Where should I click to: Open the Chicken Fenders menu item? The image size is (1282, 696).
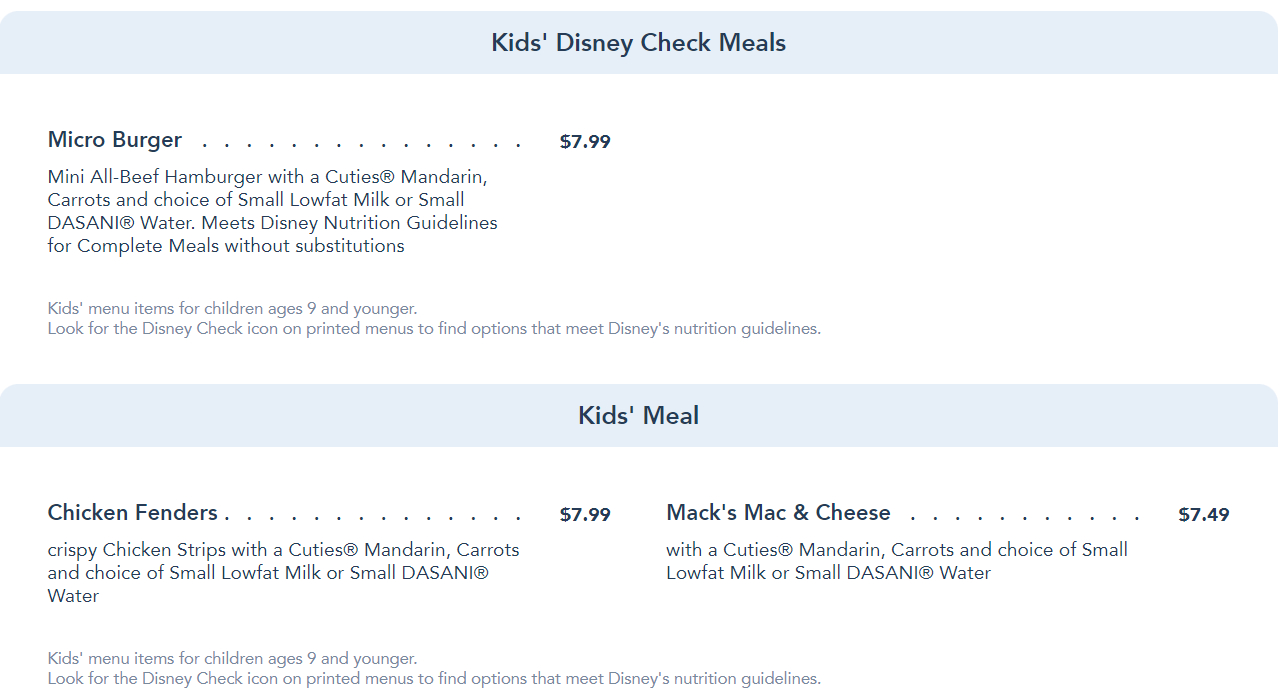(133, 513)
